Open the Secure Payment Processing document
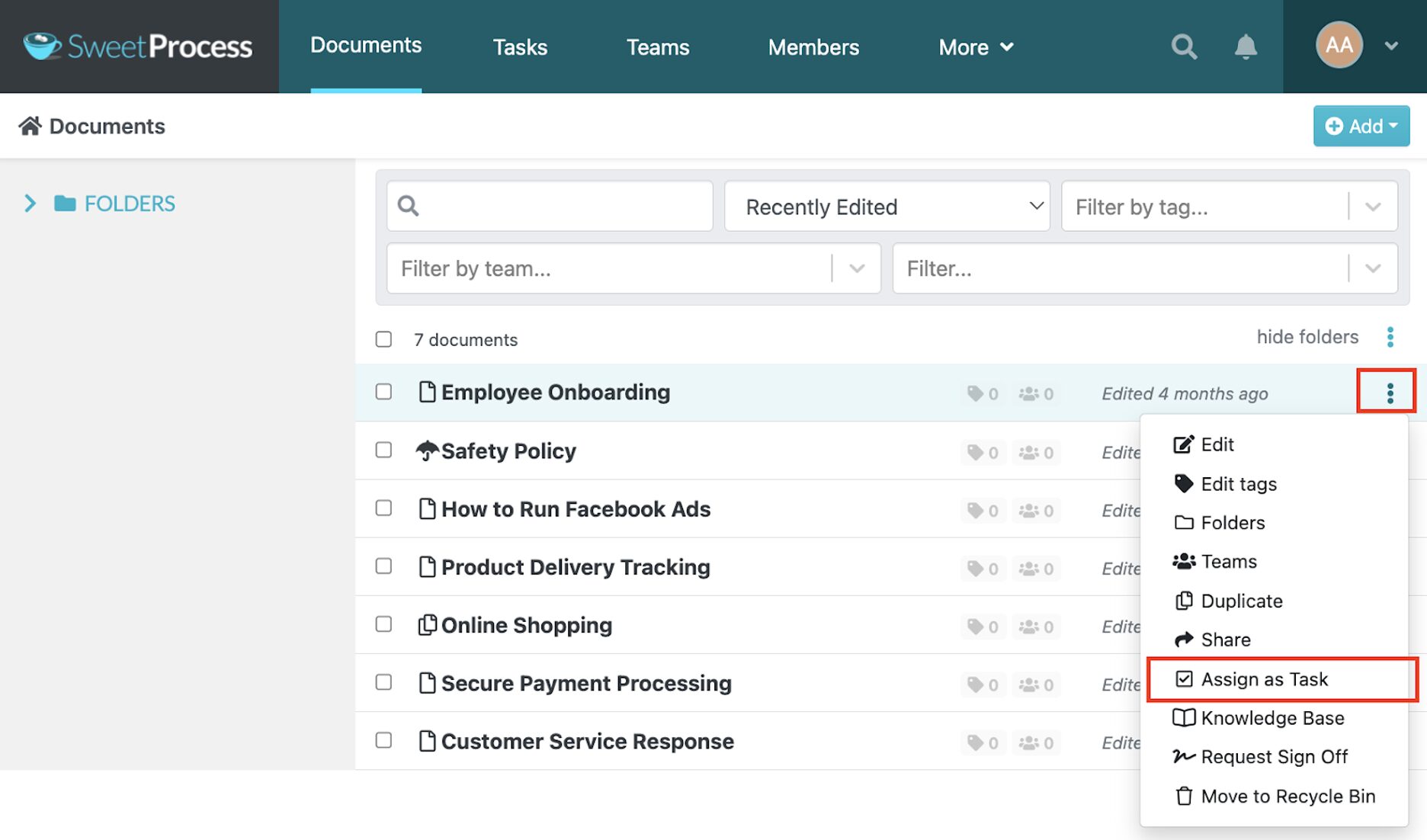 (586, 684)
